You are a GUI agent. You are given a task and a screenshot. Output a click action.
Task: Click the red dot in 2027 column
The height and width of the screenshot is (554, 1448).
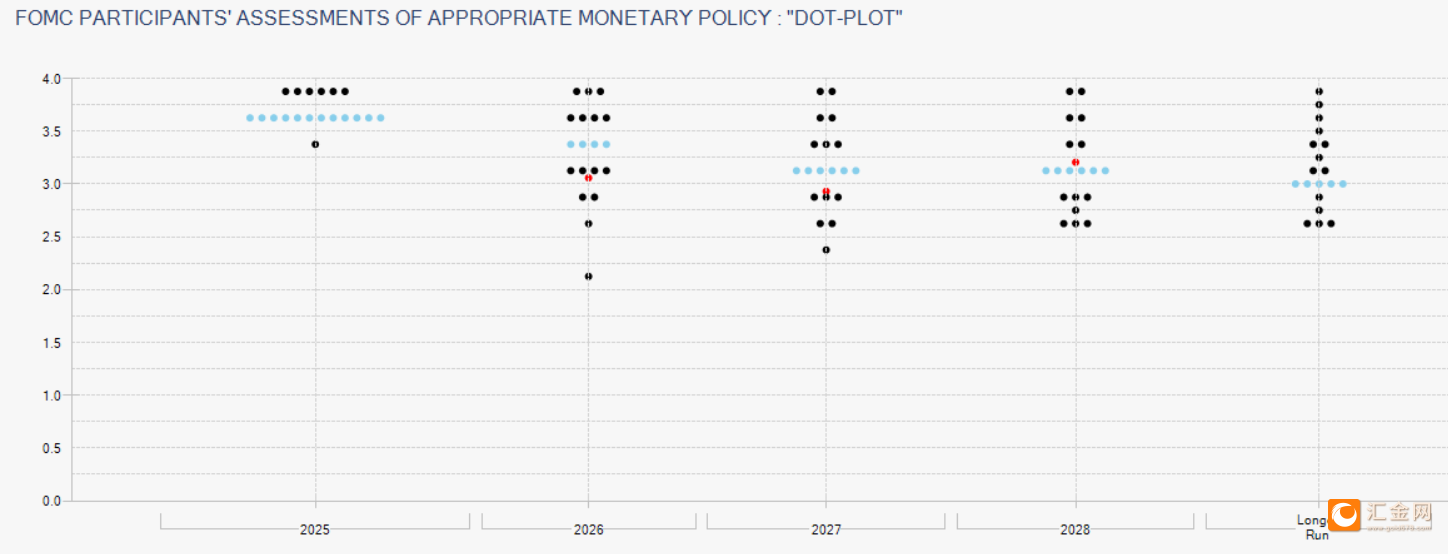826,191
